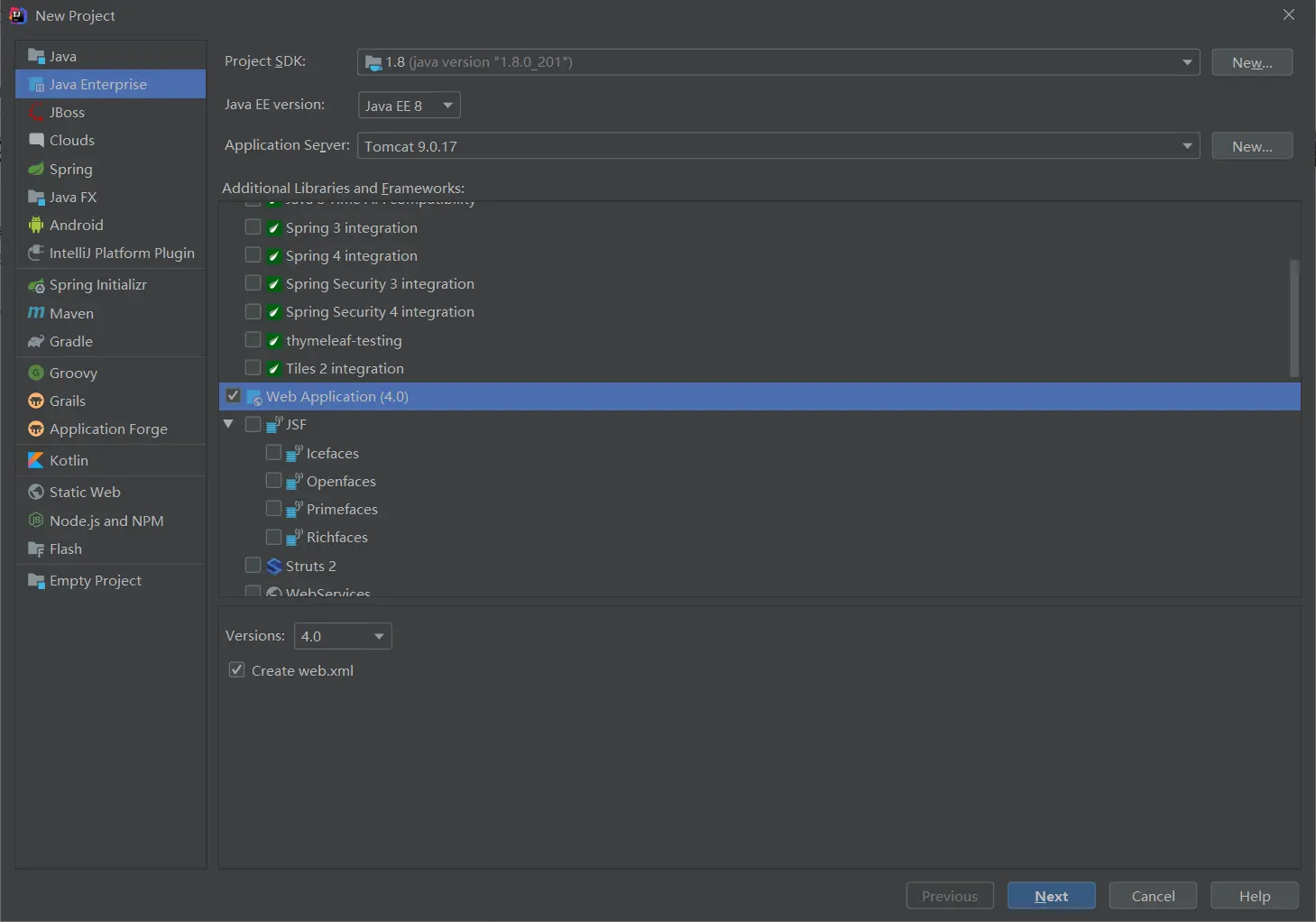1316x922 pixels.
Task: Click the Help button
Action: pos(1255,896)
